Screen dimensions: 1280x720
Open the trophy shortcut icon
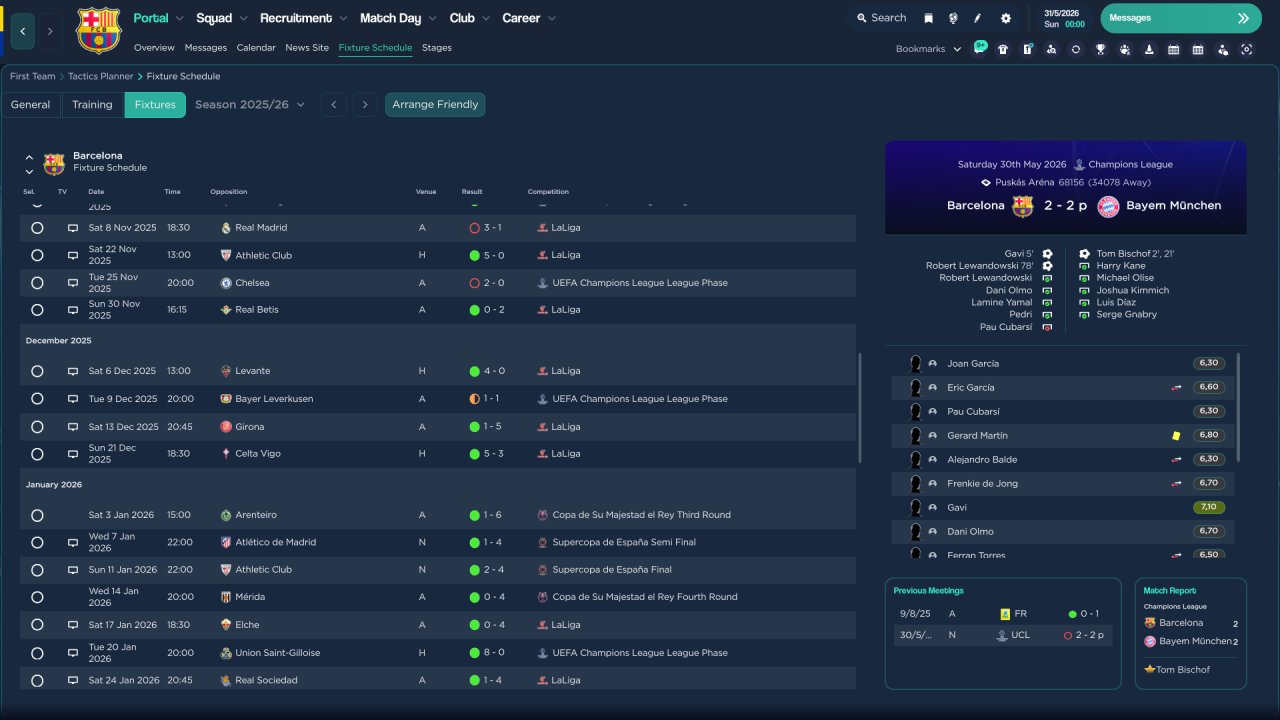click(x=1100, y=49)
